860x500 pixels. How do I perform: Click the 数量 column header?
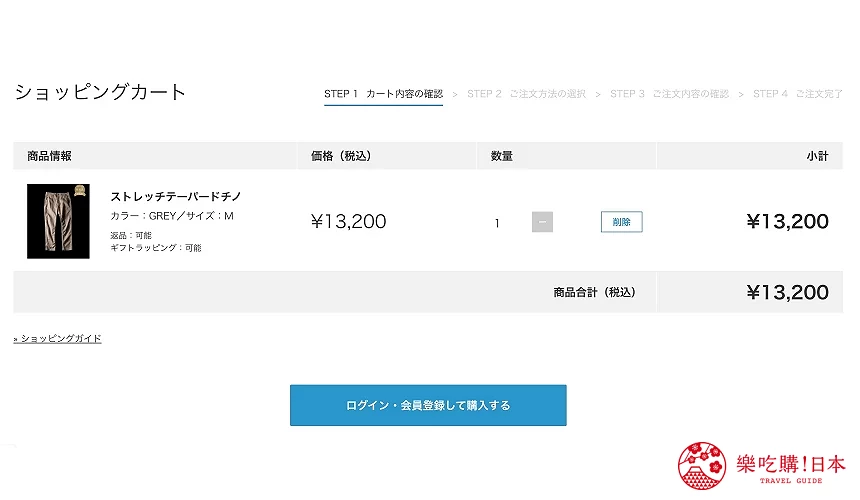click(502, 156)
